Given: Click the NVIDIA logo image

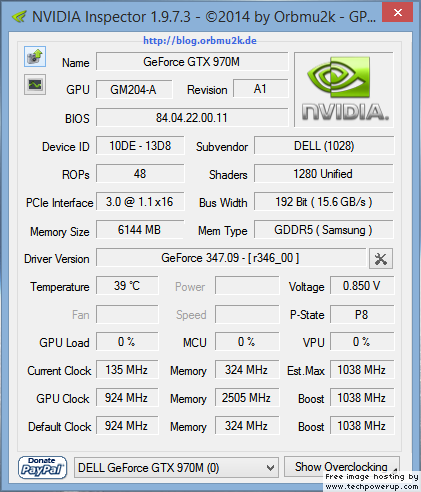Looking at the screenshot, I should [x=344, y=90].
